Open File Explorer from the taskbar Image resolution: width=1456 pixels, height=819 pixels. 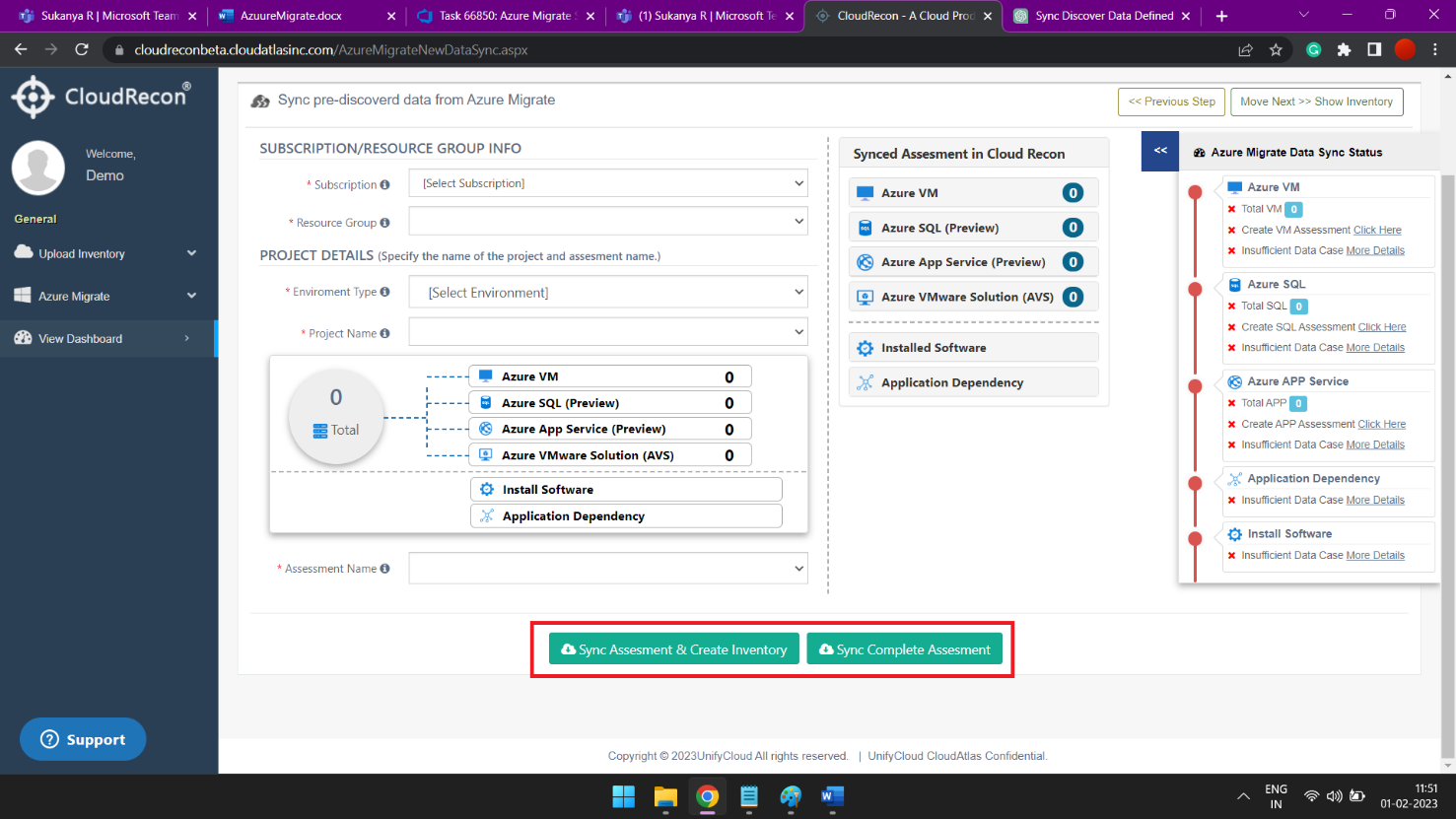point(665,796)
